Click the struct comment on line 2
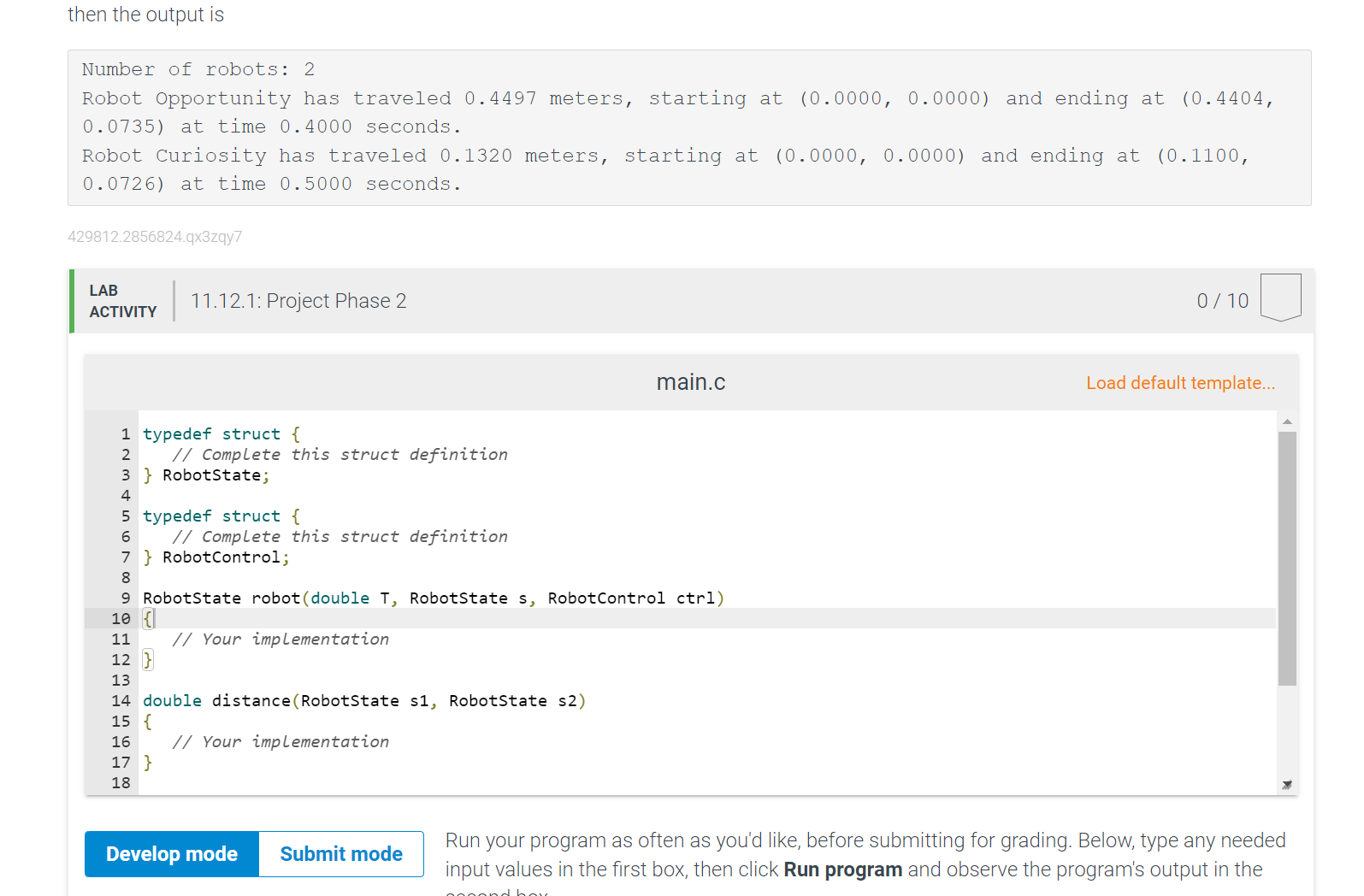 (340, 455)
